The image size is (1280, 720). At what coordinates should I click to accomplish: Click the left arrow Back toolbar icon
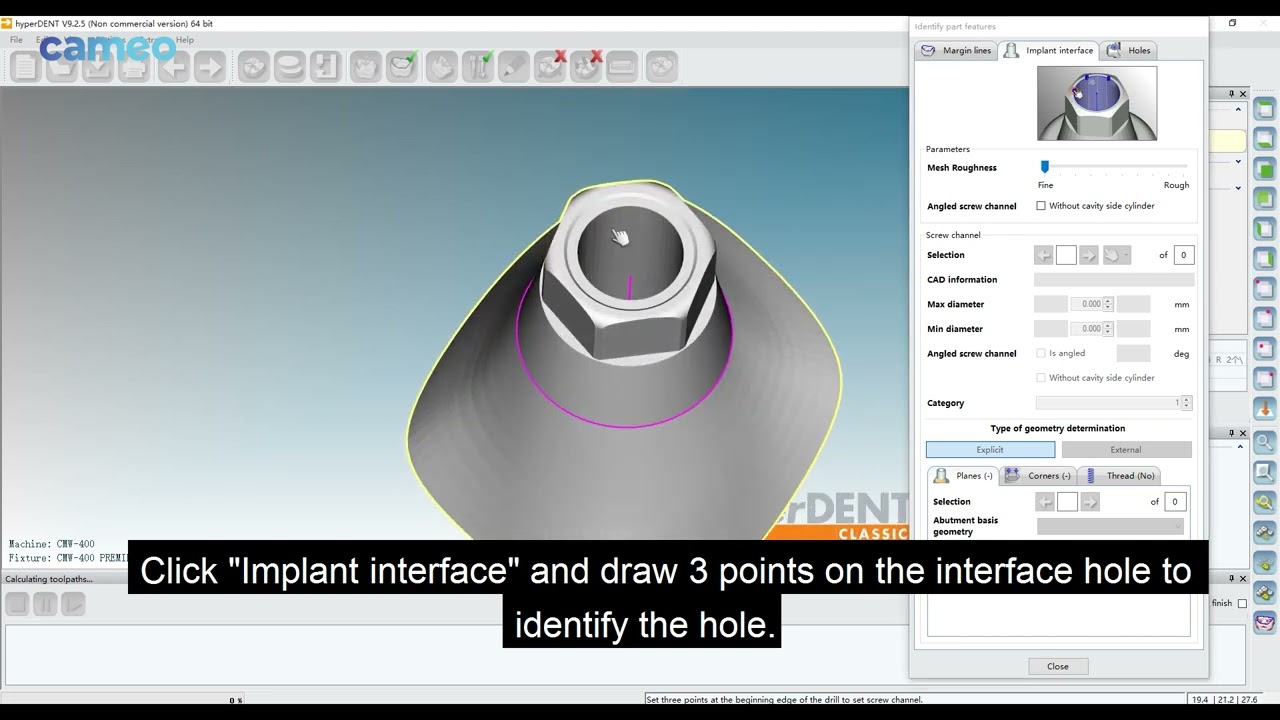[x=173, y=67]
